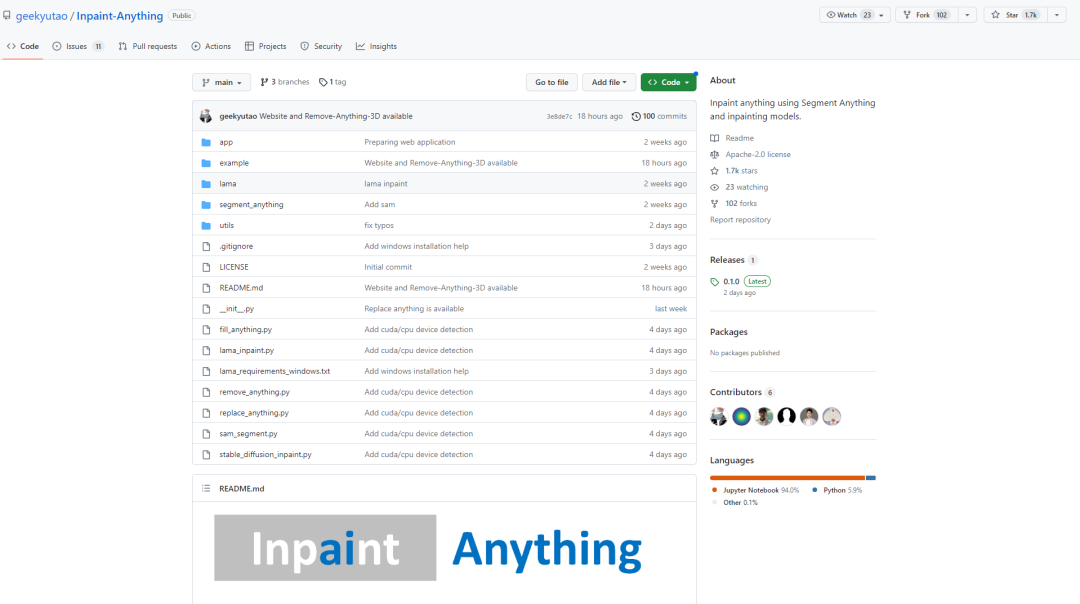Image resolution: width=1080 pixels, height=604 pixels.
Task: Click the segment_anything folder icon
Action: [206, 205]
